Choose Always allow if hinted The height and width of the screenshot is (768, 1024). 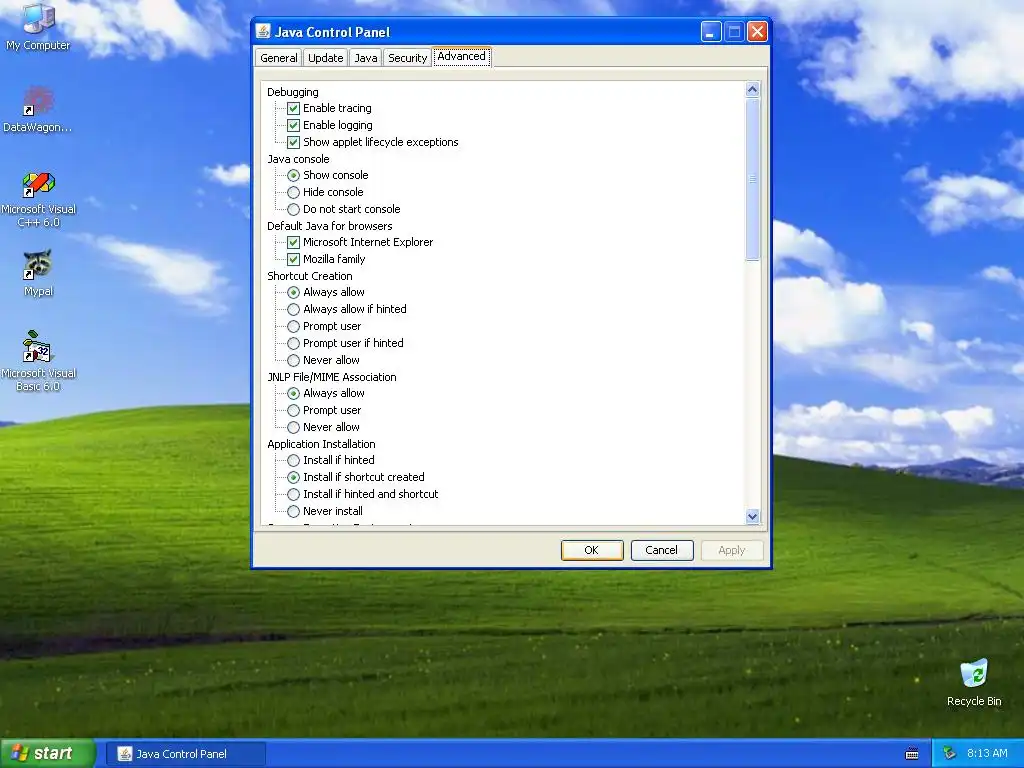point(294,309)
